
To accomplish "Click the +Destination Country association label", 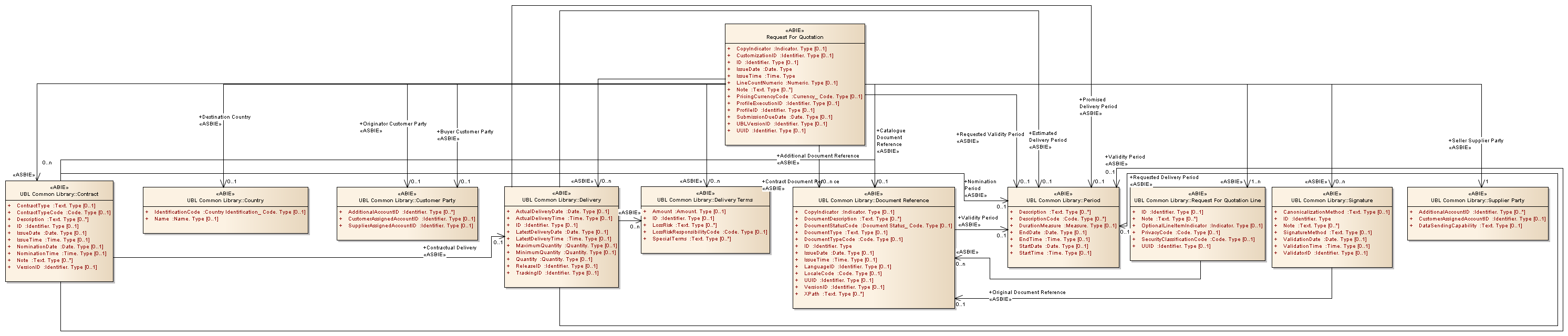I will (x=225, y=117).
